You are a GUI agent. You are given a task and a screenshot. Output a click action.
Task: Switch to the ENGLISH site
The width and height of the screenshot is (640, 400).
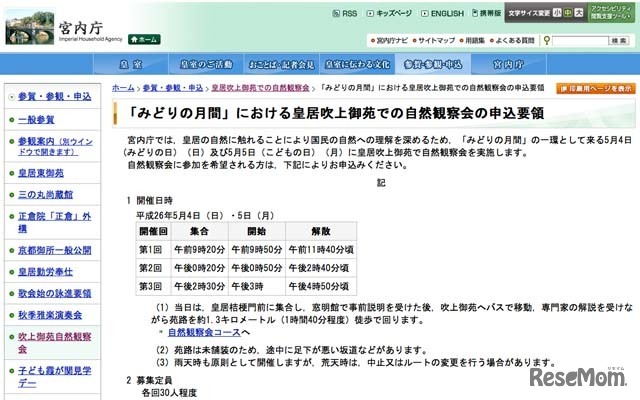coord(443,13)
